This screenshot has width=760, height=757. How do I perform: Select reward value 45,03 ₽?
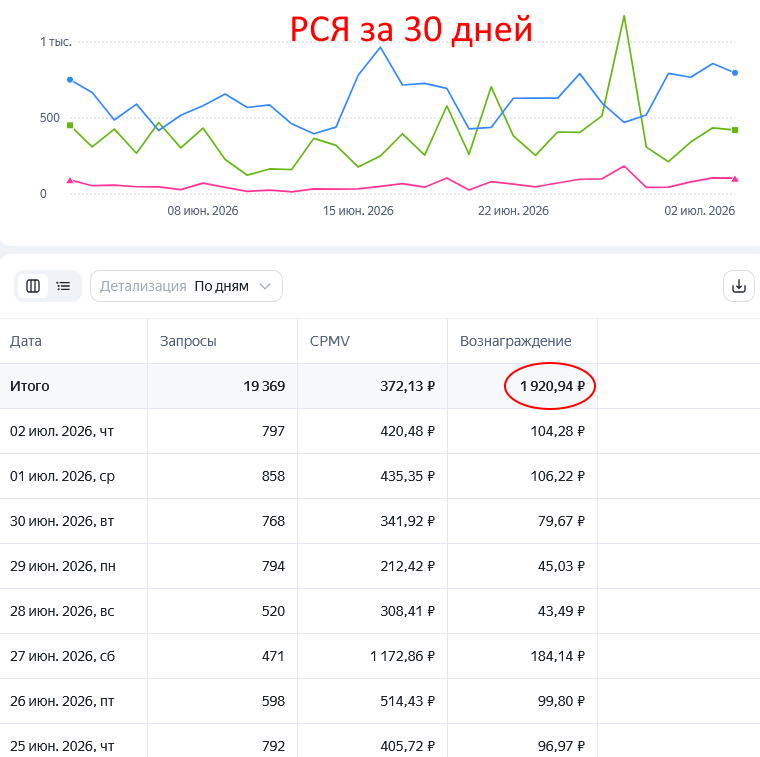click(x=561, y=567)
